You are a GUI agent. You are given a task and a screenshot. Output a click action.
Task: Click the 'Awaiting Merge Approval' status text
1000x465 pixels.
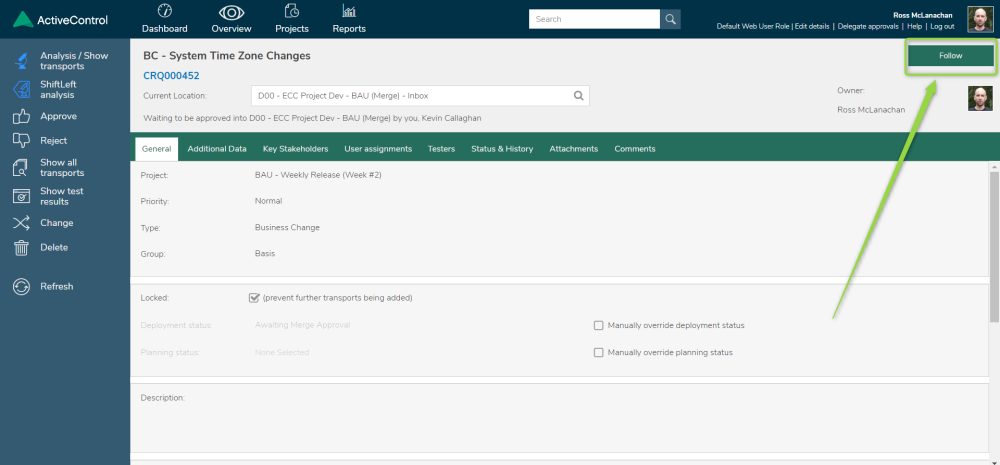pyautogui.click(x=302, y=325)
